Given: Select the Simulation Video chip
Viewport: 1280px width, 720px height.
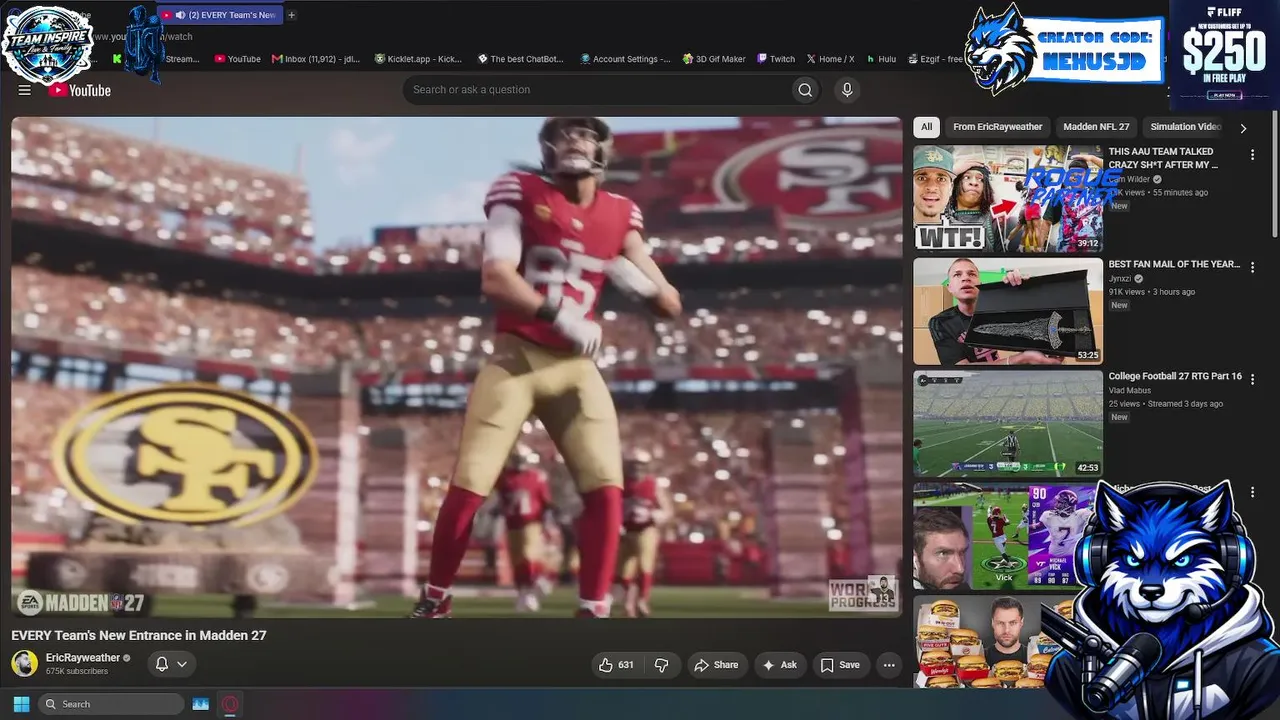Looking at the screenshot, I should (x=1185, y=127).
